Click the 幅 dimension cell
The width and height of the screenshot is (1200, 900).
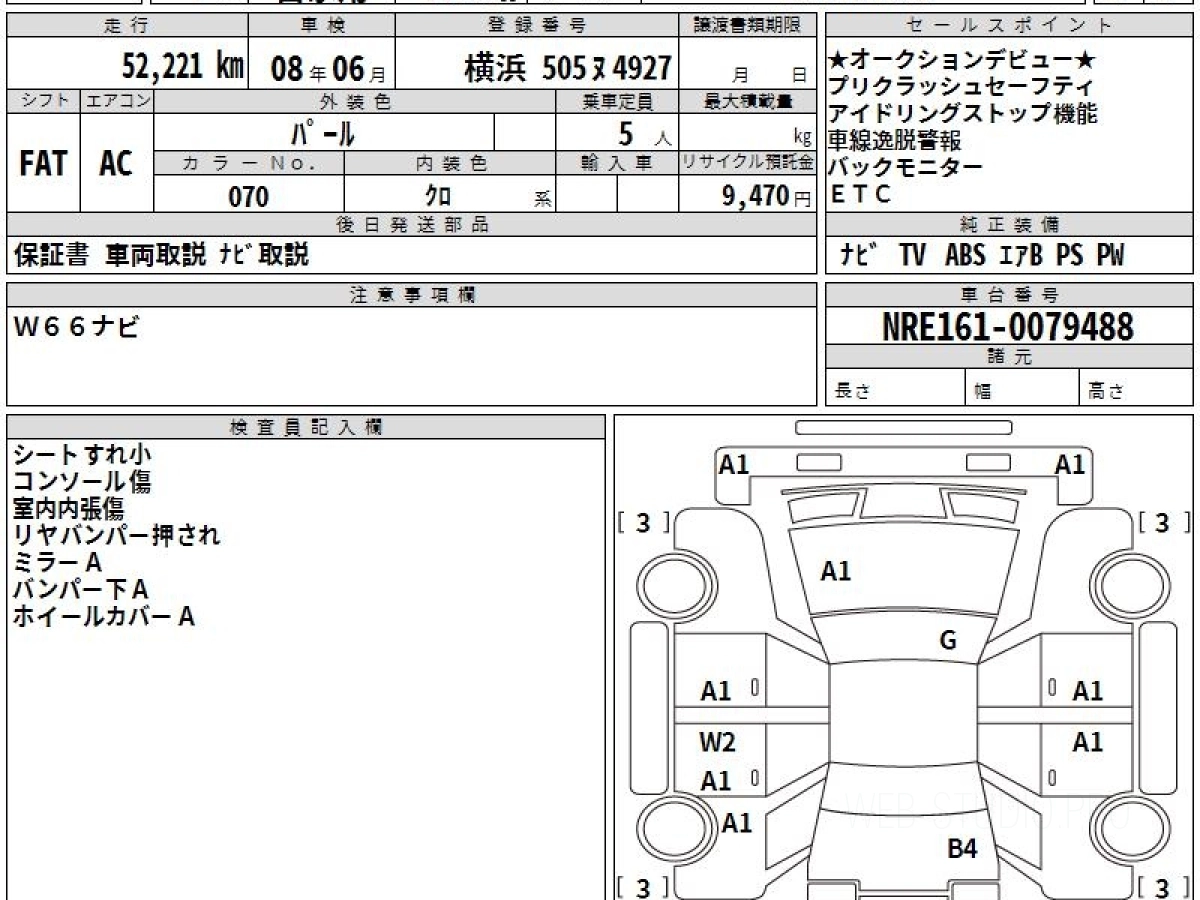tap(1023, 389)
